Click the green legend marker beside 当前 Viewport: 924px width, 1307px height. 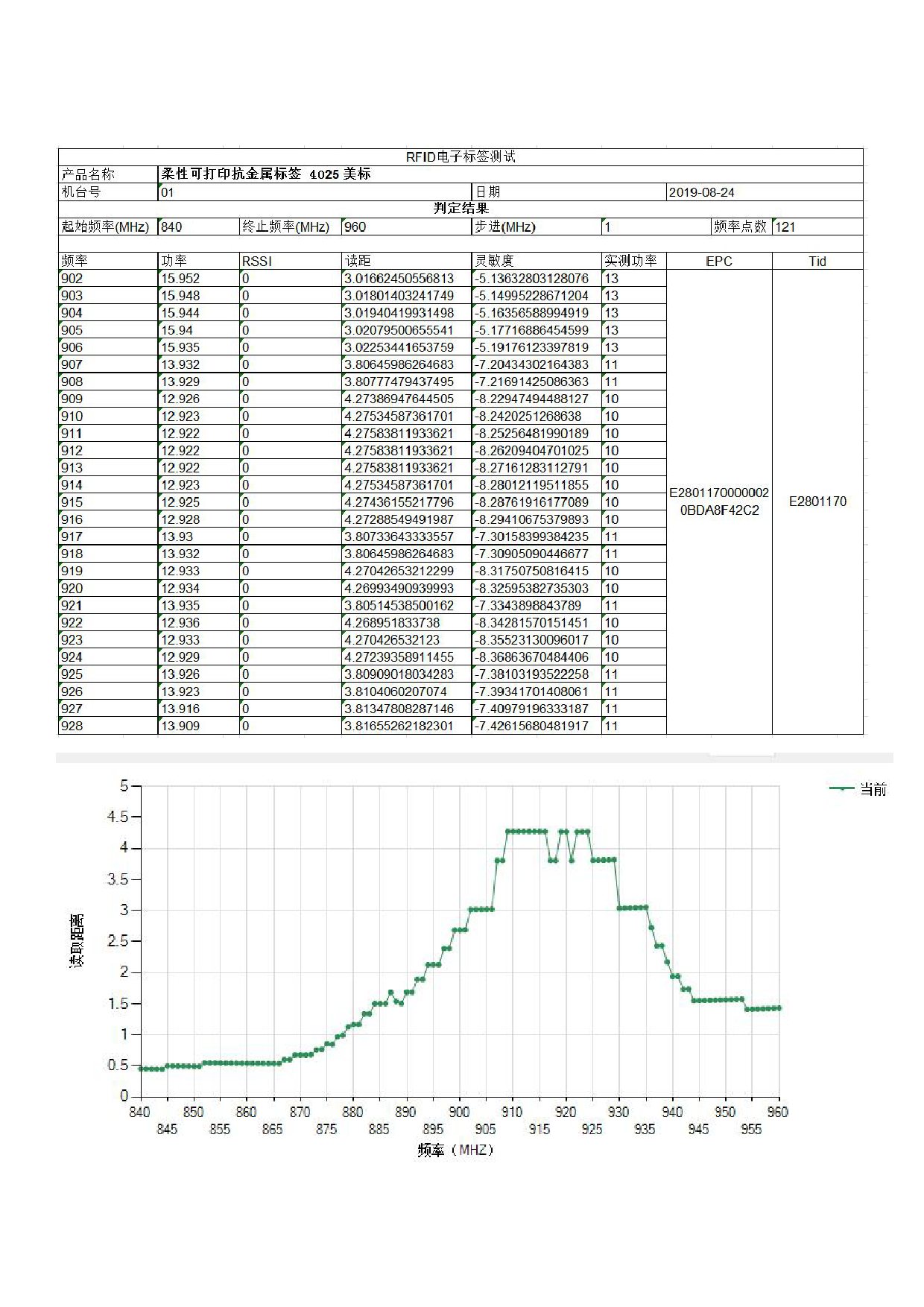click(842, 788)
